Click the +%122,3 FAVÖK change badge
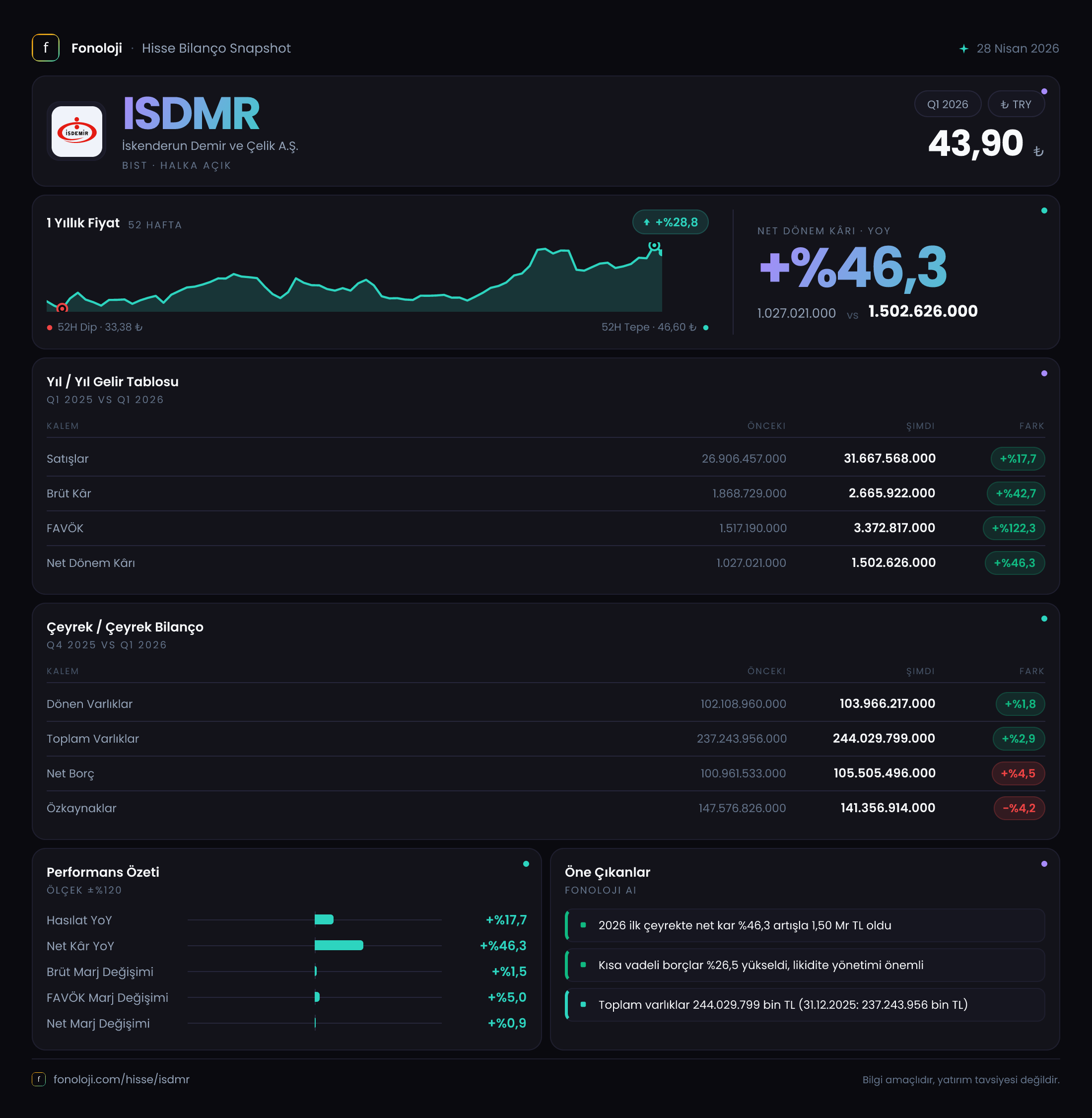 click(1014, 528)
